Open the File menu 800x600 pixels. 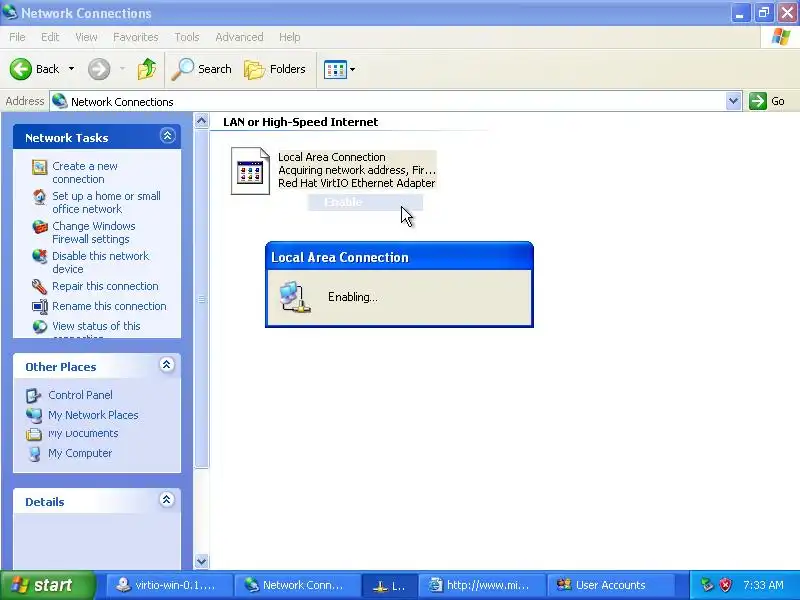[17, 37]
